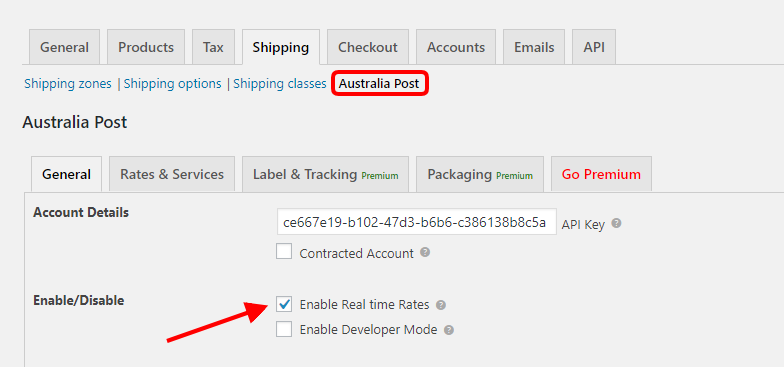Open the Checkout tab
Image resolution: width=784 pixels, height=367 pixels.
tap(368, 47)
